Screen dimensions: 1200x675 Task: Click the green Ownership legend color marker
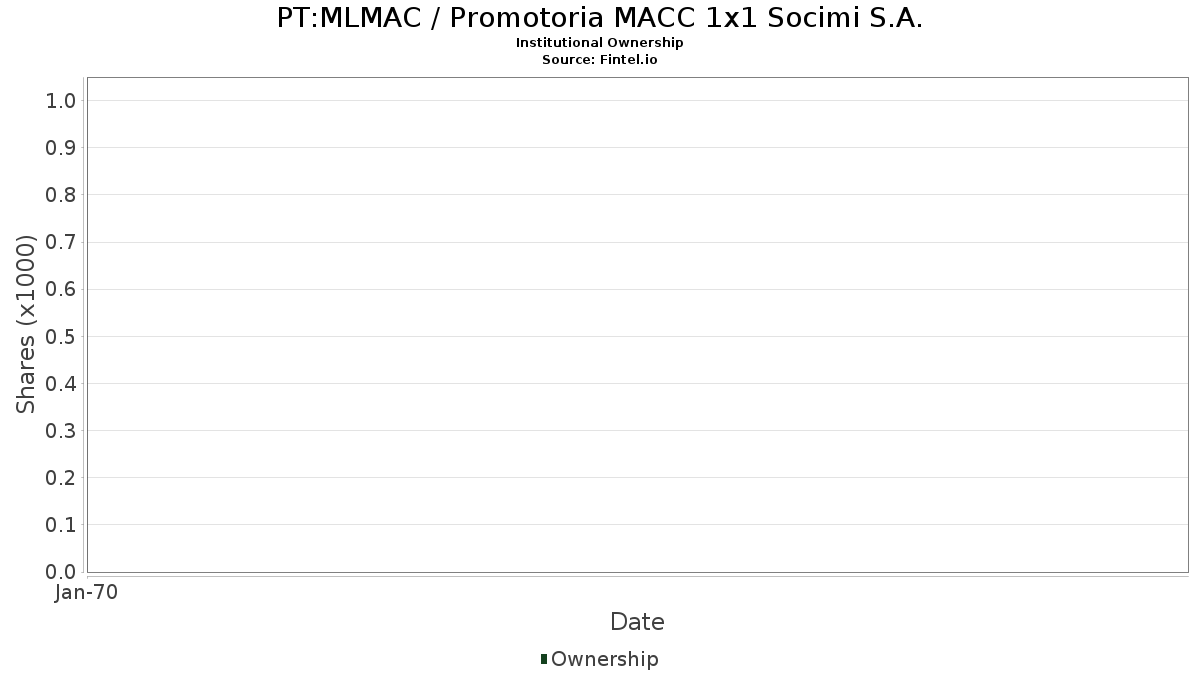pyautogui.click(x=544, y=659)
